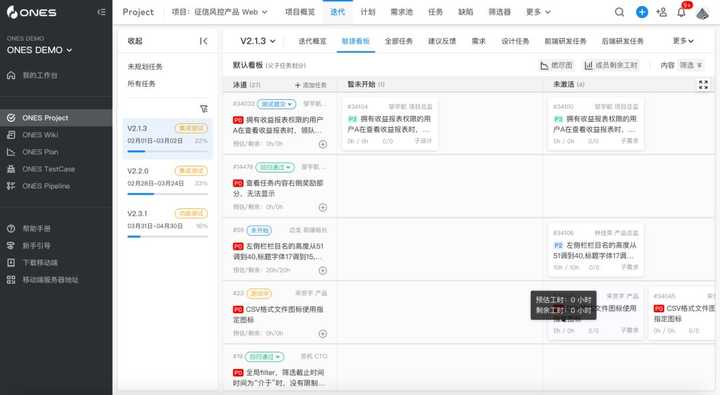Open 燃尽图 burndown chart
This screenshot has width=720, height=395.
tap(557, 65)
